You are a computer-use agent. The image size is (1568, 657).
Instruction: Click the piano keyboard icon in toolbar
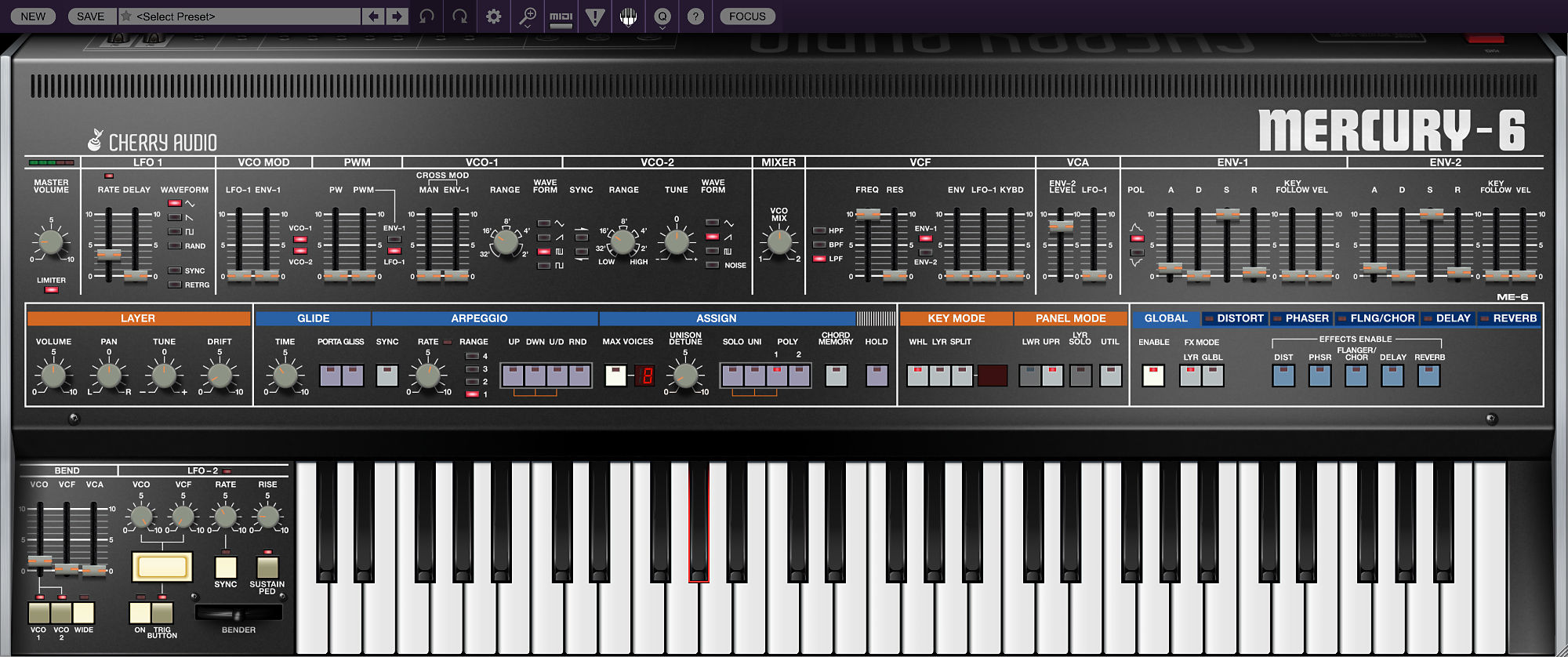(628, 16)
